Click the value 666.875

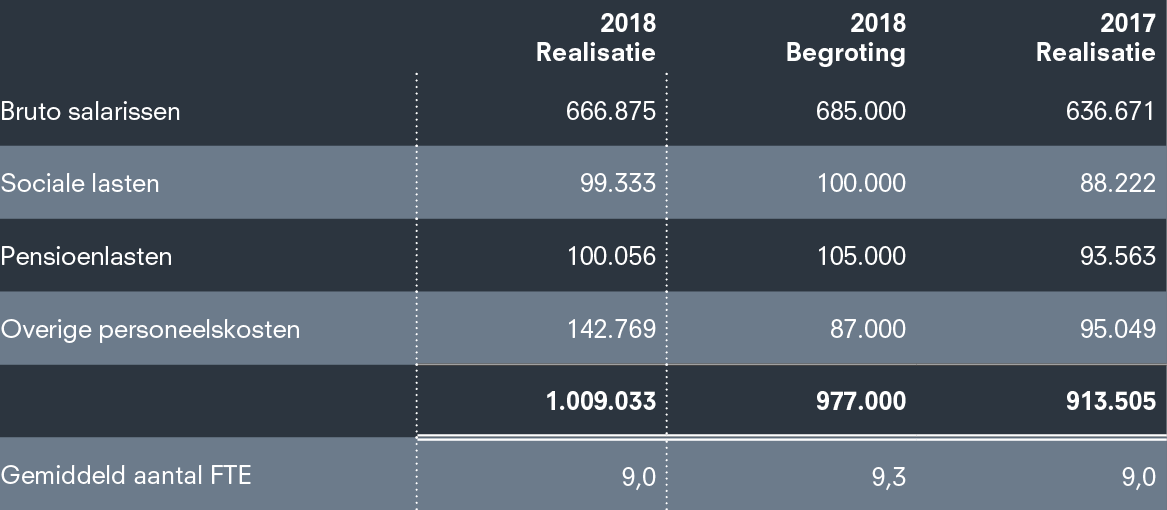coord(610,111)
